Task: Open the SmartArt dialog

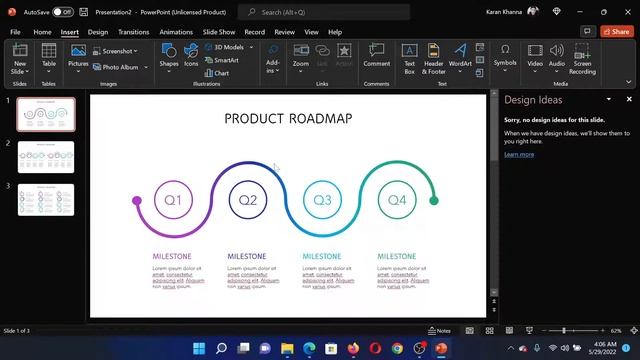Action: 222,60
